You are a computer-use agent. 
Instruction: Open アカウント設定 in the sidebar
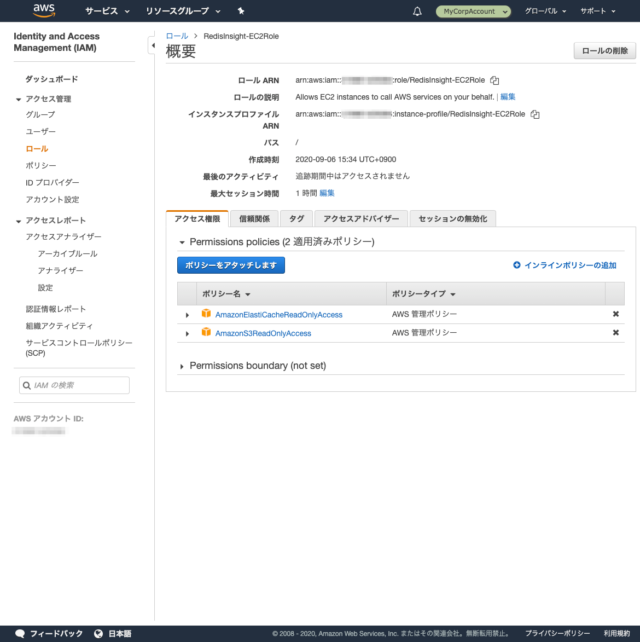click(52, 199)
